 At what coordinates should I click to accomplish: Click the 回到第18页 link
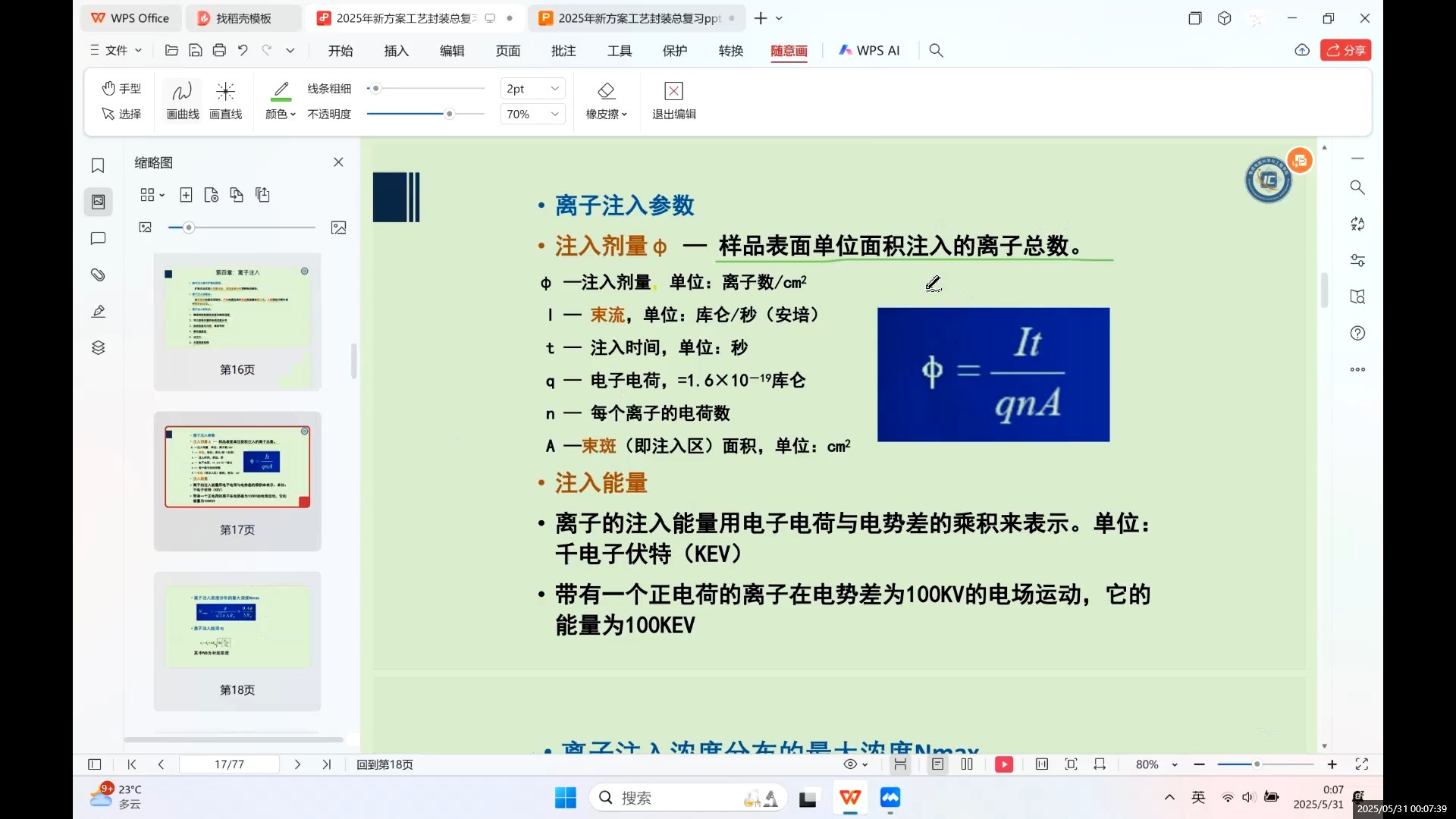pos(384,764)
